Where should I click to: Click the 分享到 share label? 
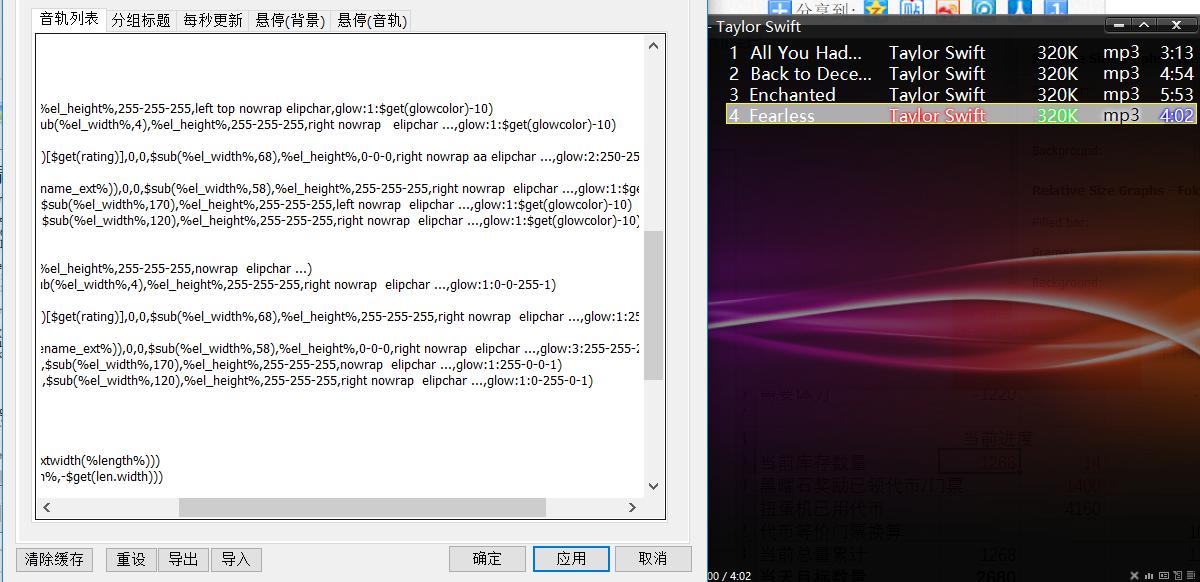coord(825,9)
